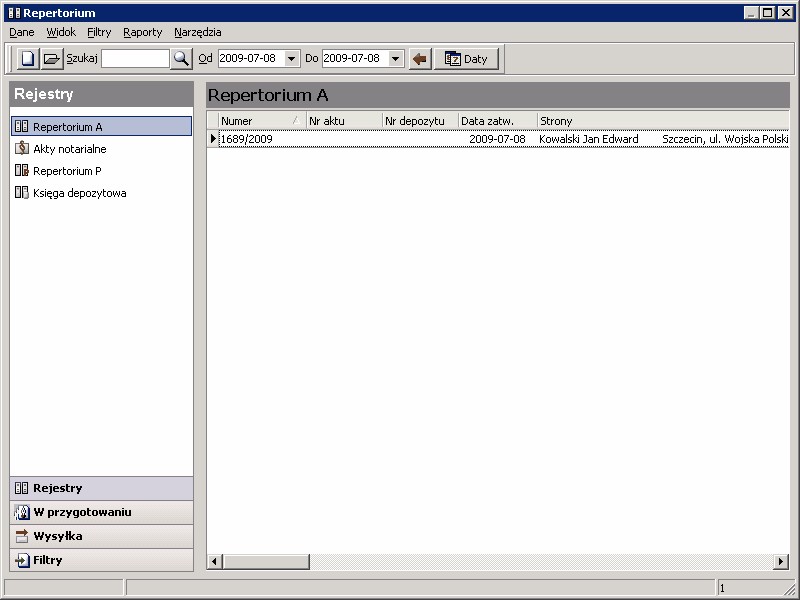Screen dimensions: 800x600
Task: Click in the Szukaj search field
Action: click(x=135, y=59)
